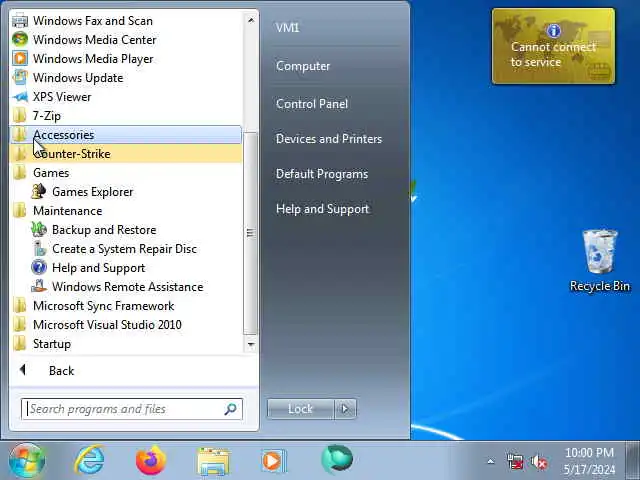This screenshot has height=480, width=640.
Task: Open Backup and Restore icon
Action: [39, 229]
